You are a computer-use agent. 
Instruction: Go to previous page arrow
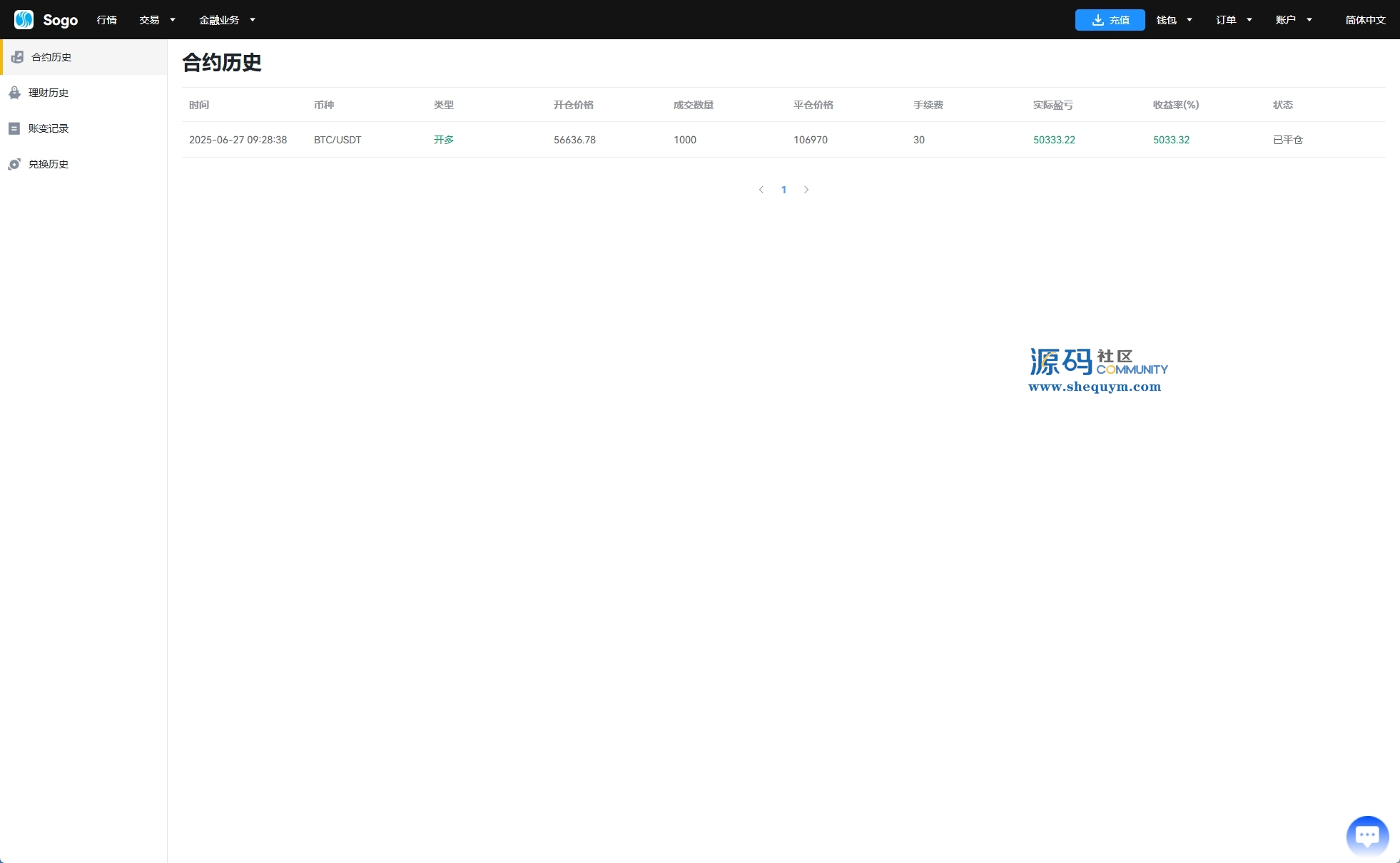click(761, 190)
